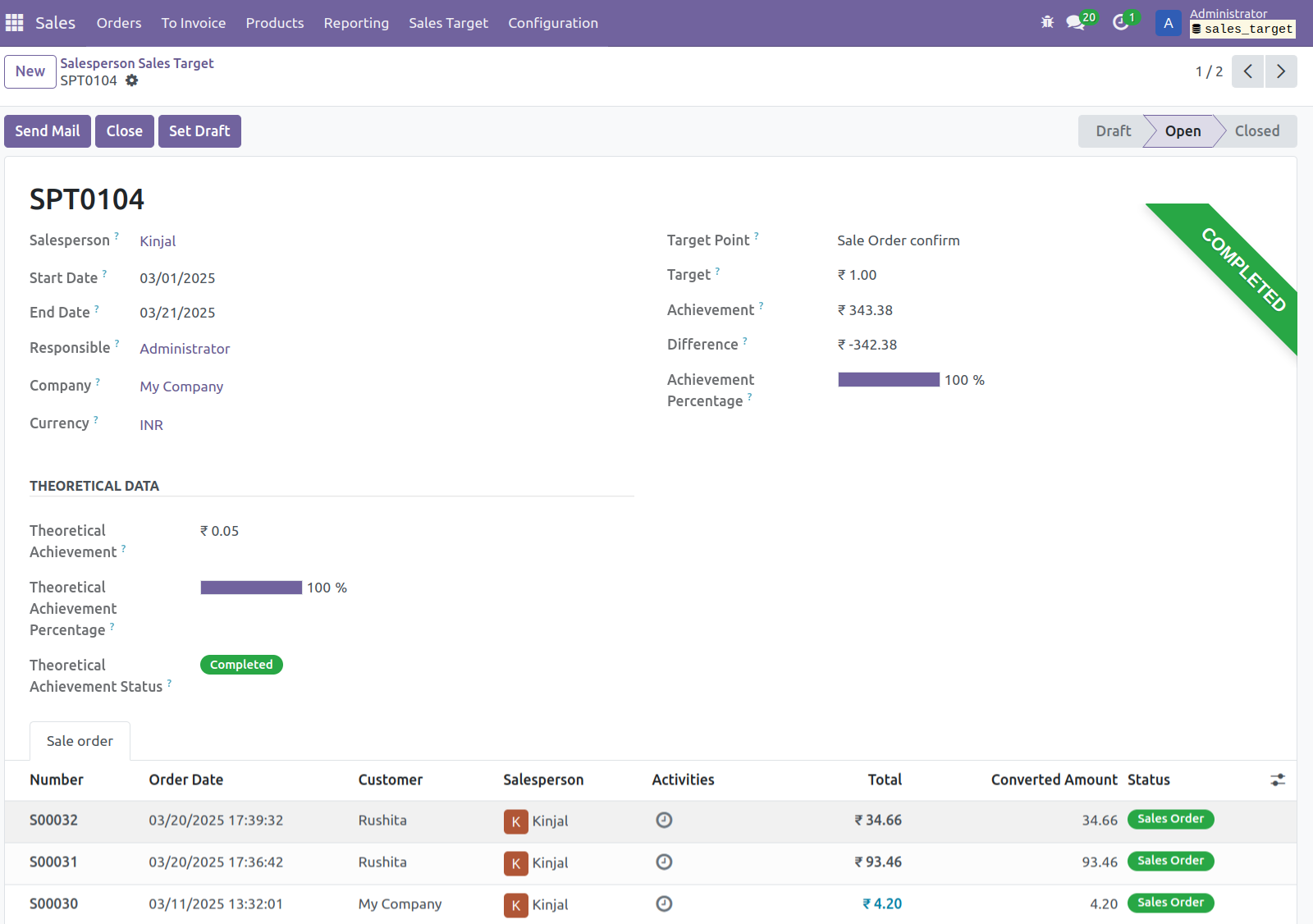Open the activities clock icon in navbar
This screenshot has width=1313, height=924.
(x=1121, y=23)
